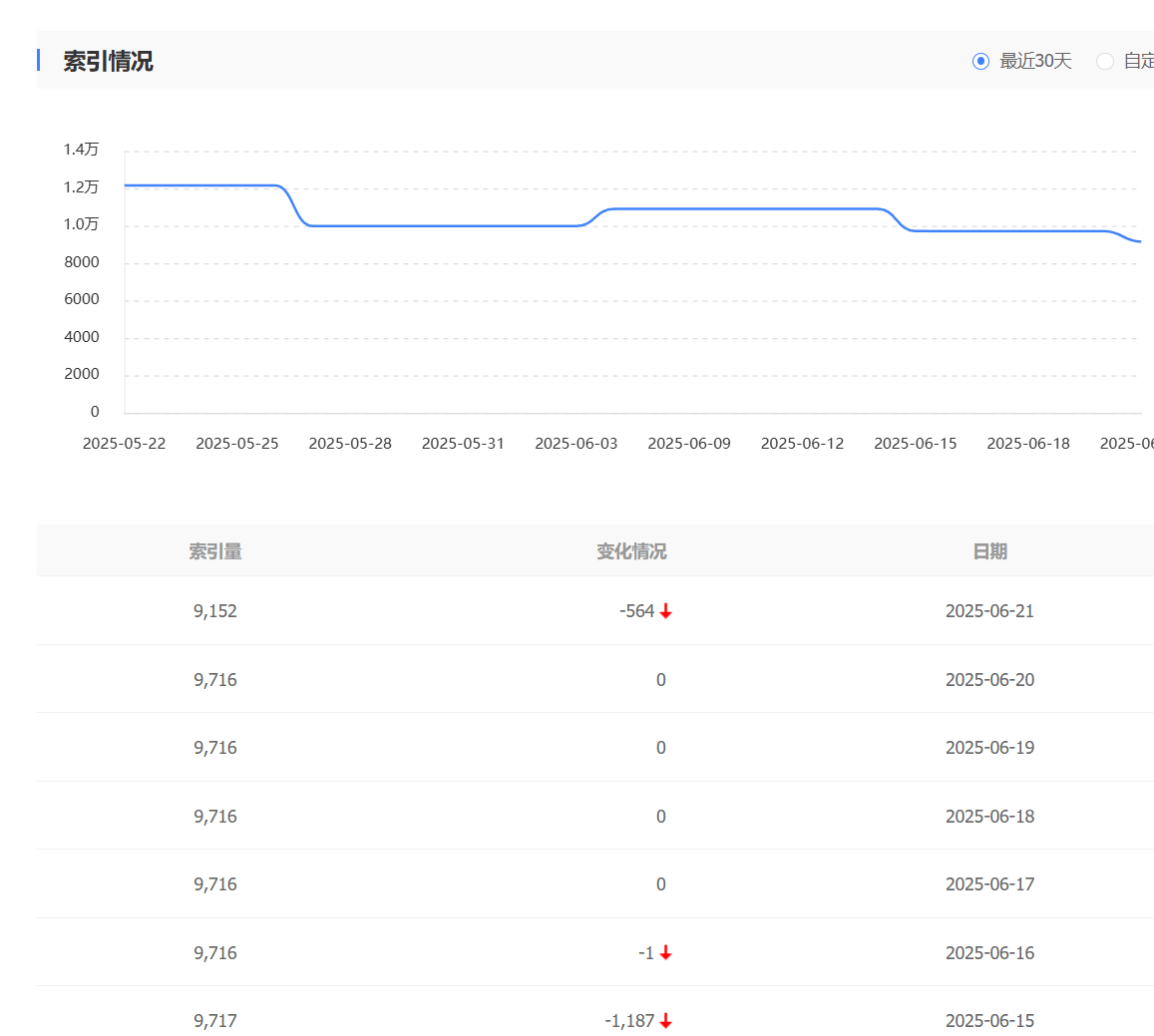Select the 最近30天 radio button

(x=980, y=61)
